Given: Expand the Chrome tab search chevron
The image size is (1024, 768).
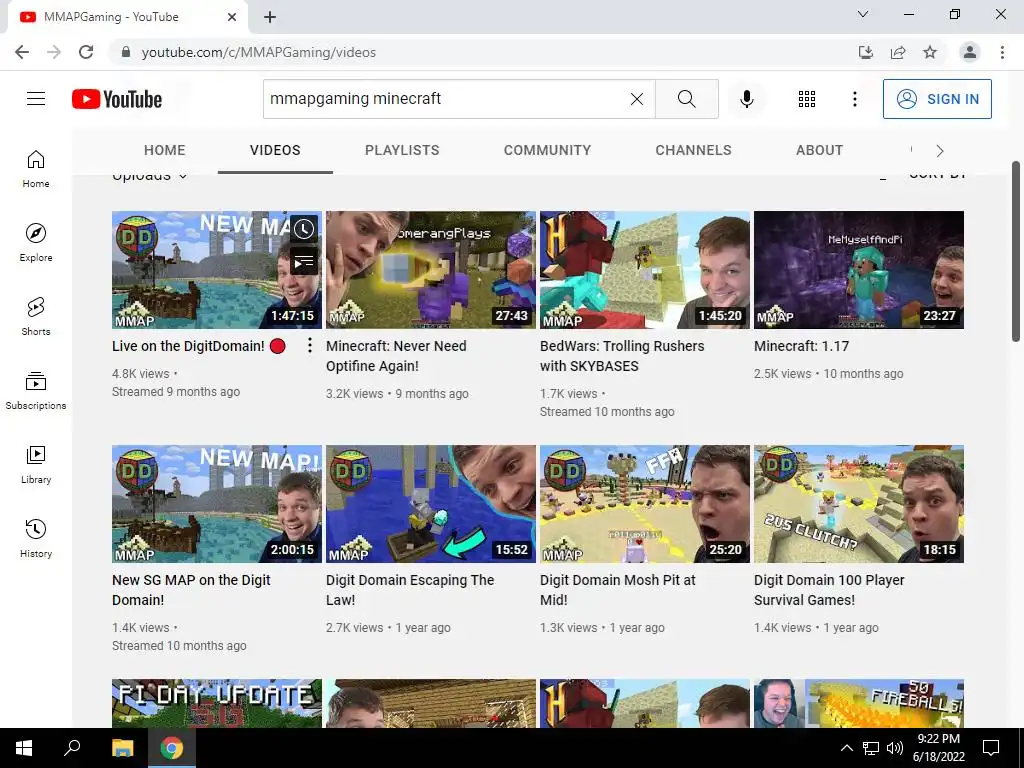Looking at the screenshot, I should pos(863,14).
